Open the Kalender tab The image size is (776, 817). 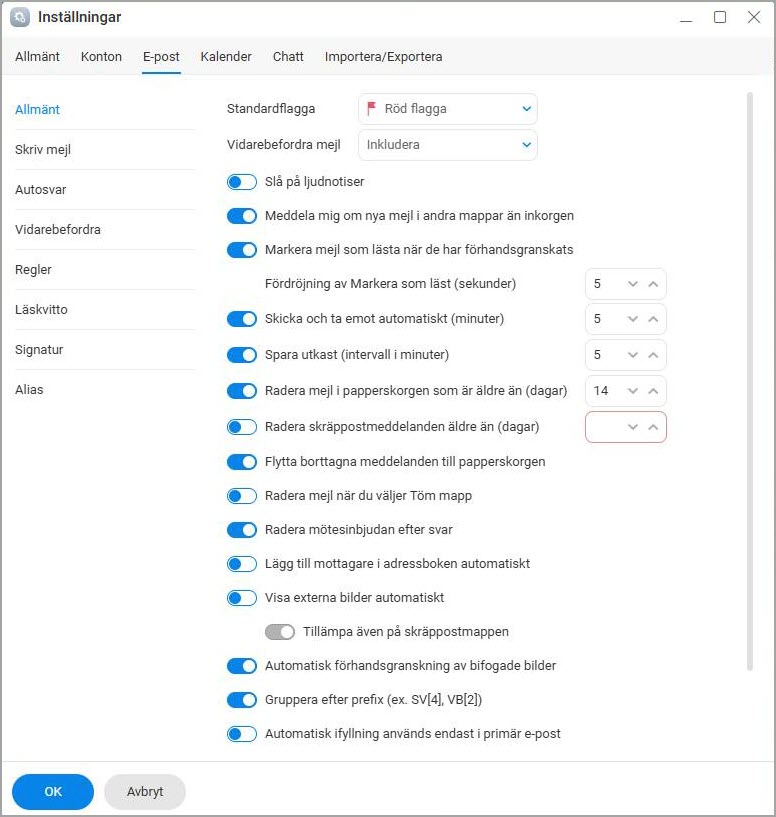click(x=226, y=56)
